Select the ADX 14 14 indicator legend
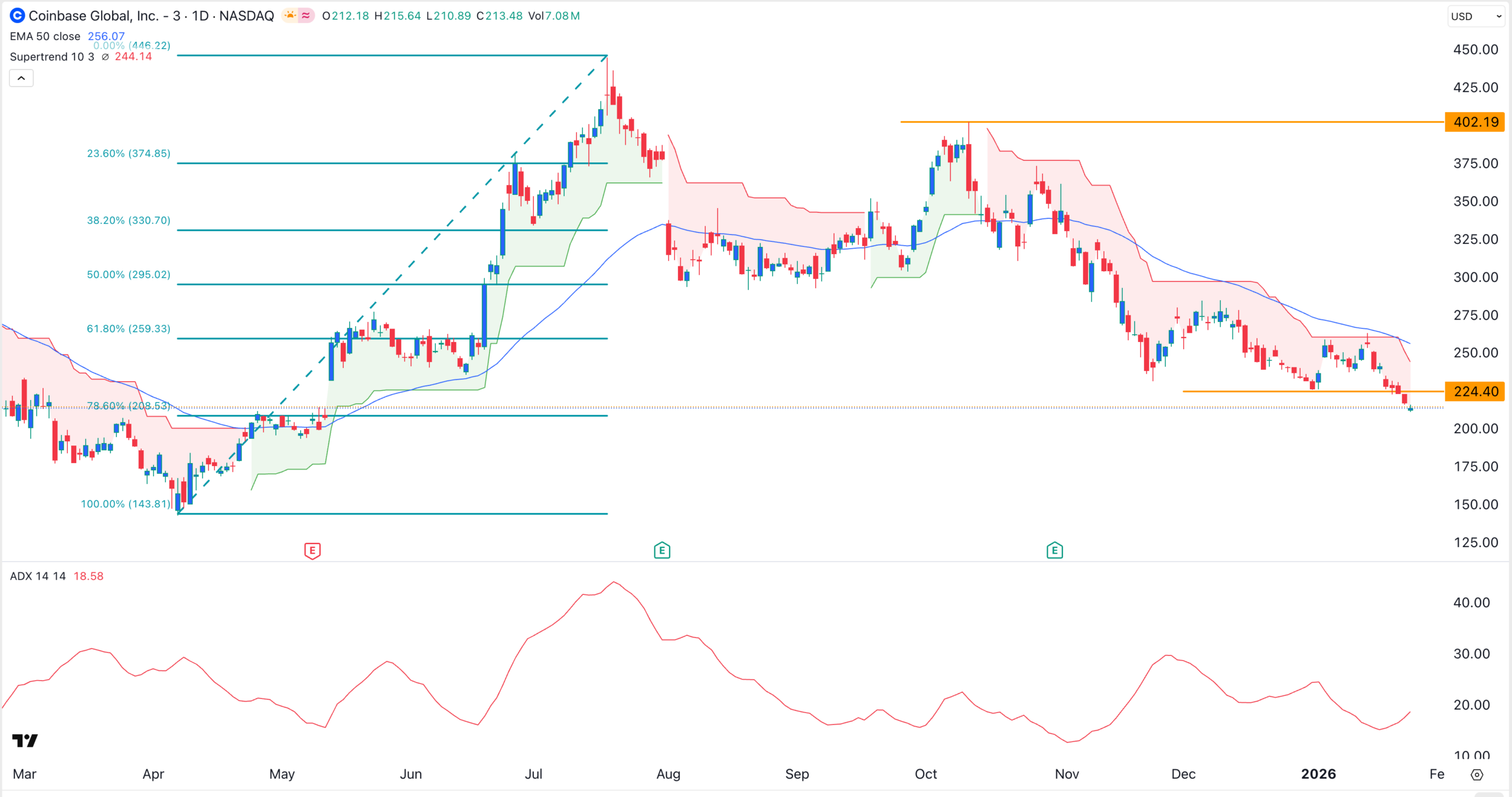Viewport: 1512px width, 797px height. pyautogui.click(x=38, y=576)
